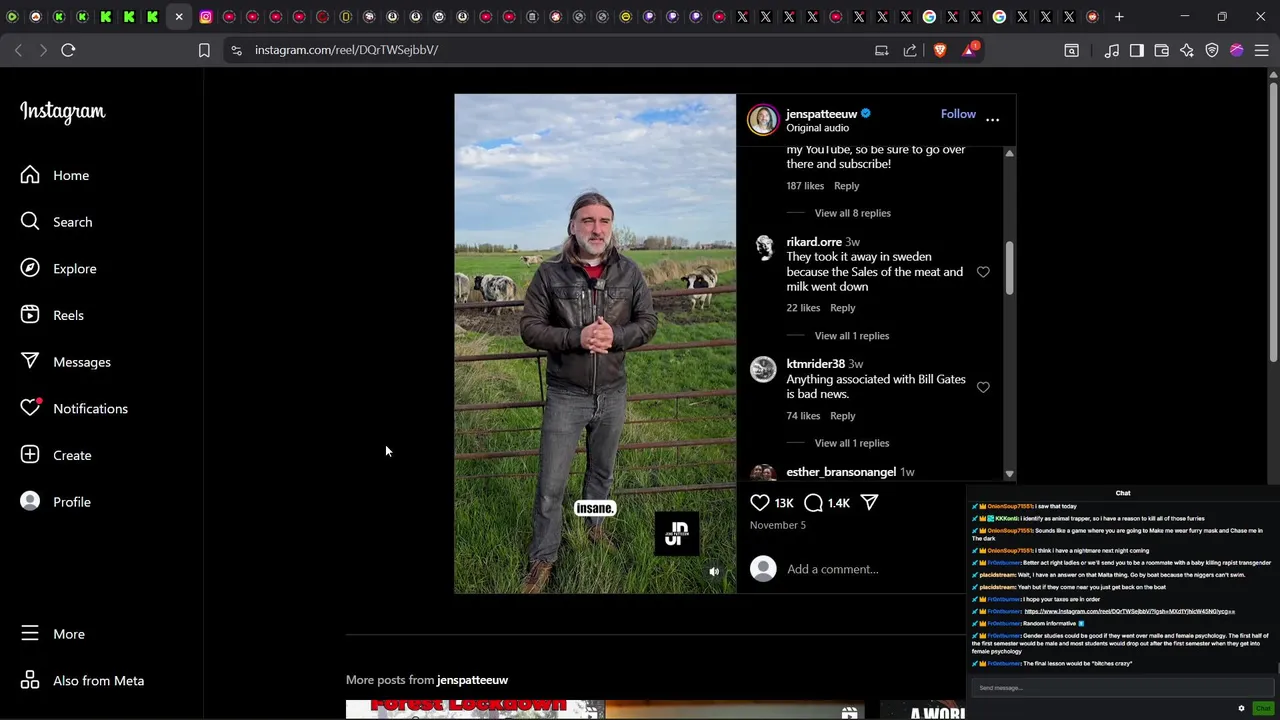
Task: Open the 187 likes count
Action: pyautogui.click(x=805, y=186)
